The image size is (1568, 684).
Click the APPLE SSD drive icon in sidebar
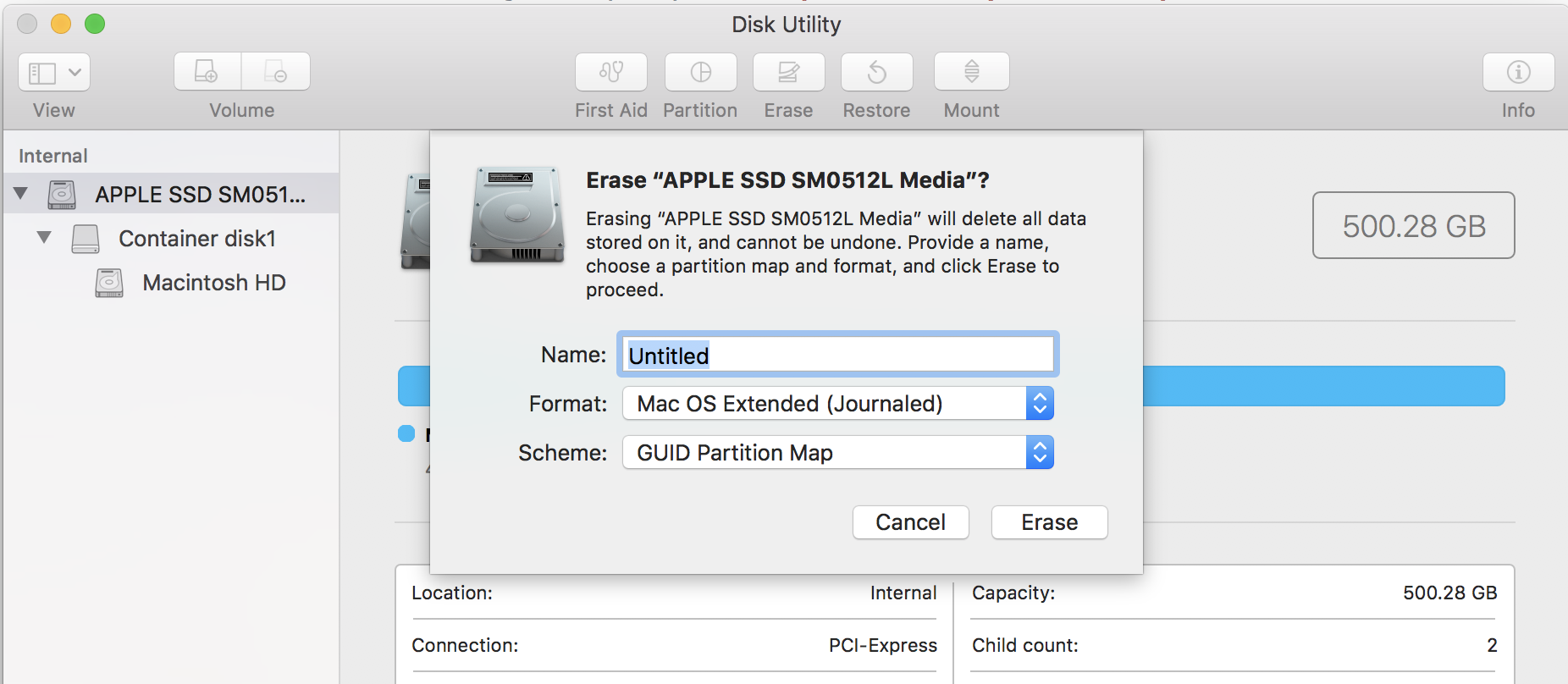62,195
